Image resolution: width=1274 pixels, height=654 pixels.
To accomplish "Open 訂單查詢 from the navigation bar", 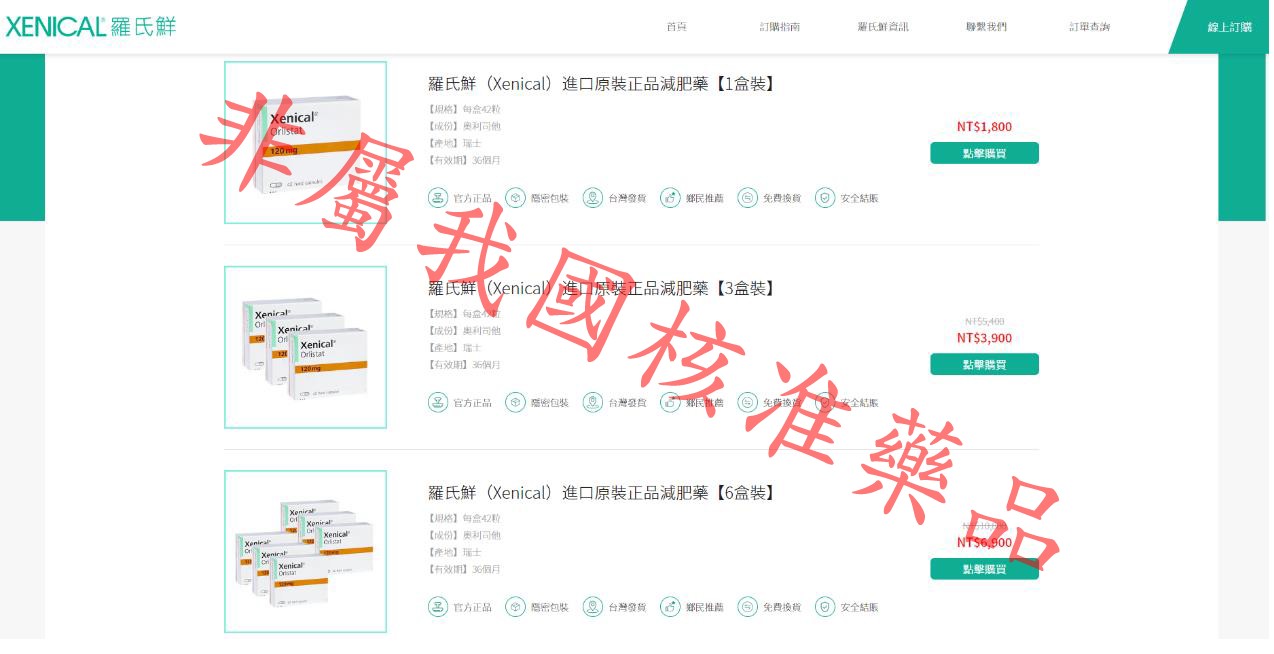I will 1089,27.
